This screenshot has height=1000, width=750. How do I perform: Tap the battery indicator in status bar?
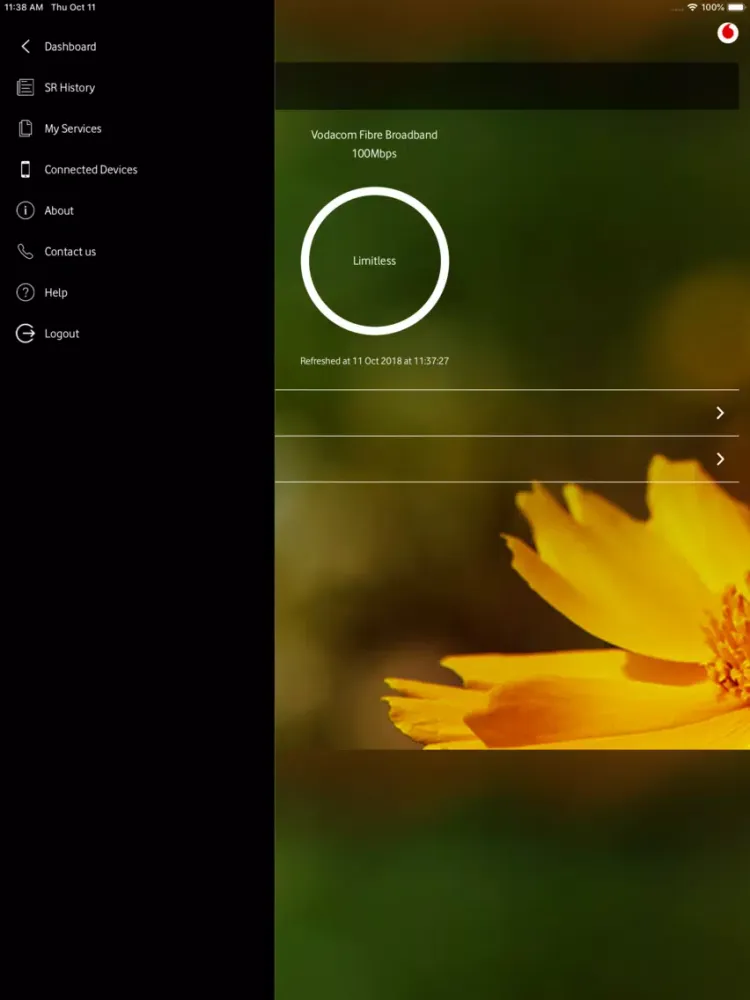736,7
